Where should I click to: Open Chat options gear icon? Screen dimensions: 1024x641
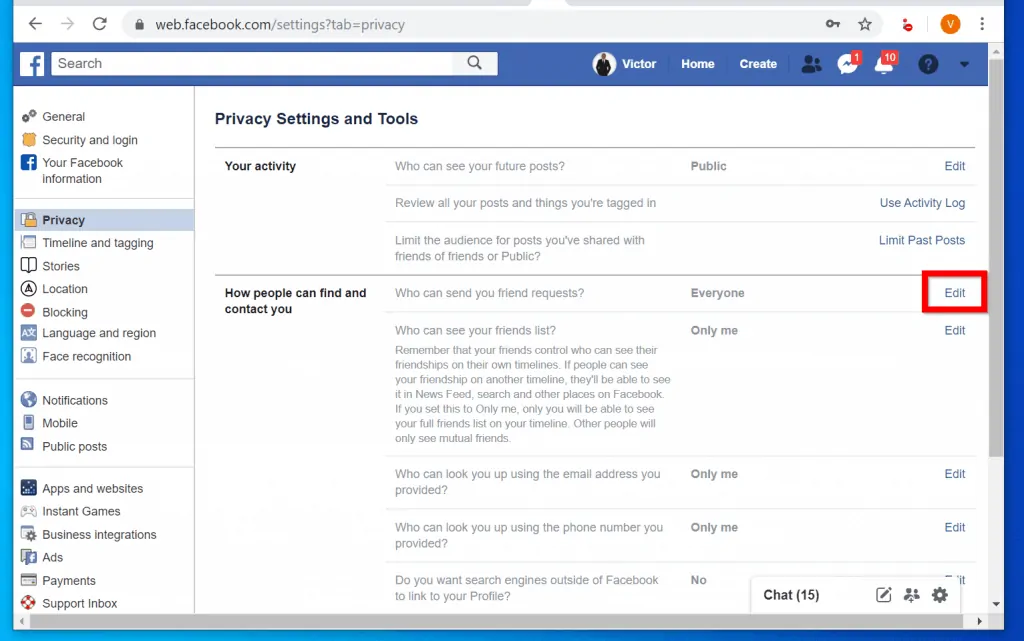(x=940, y=595)
